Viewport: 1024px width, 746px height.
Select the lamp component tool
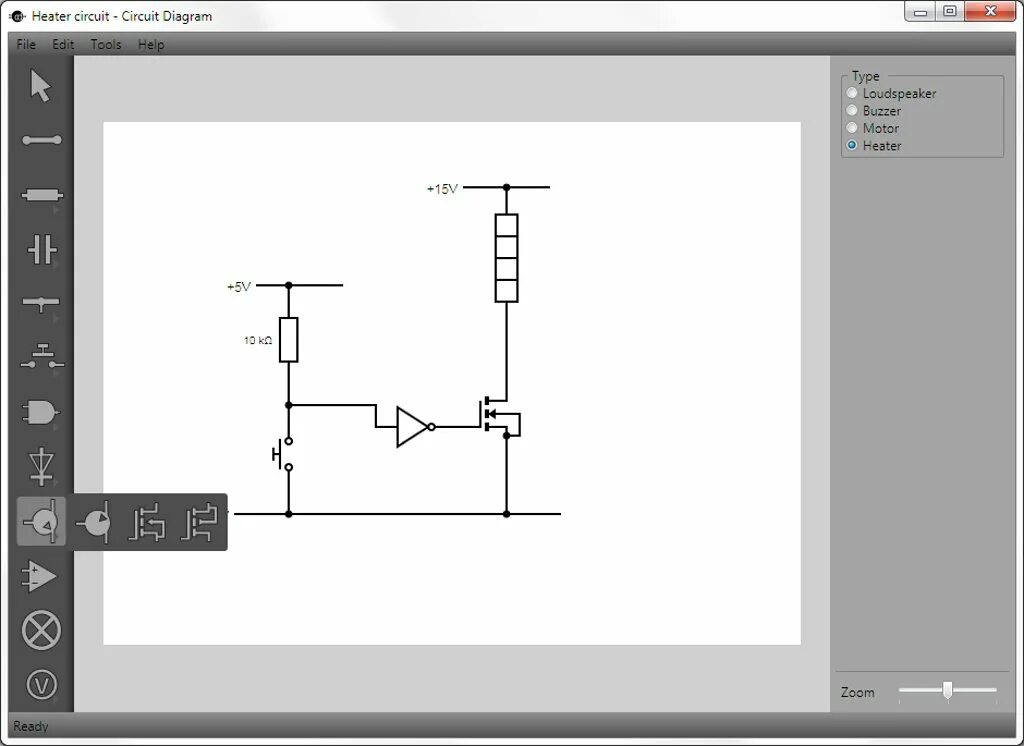point(41,630)
